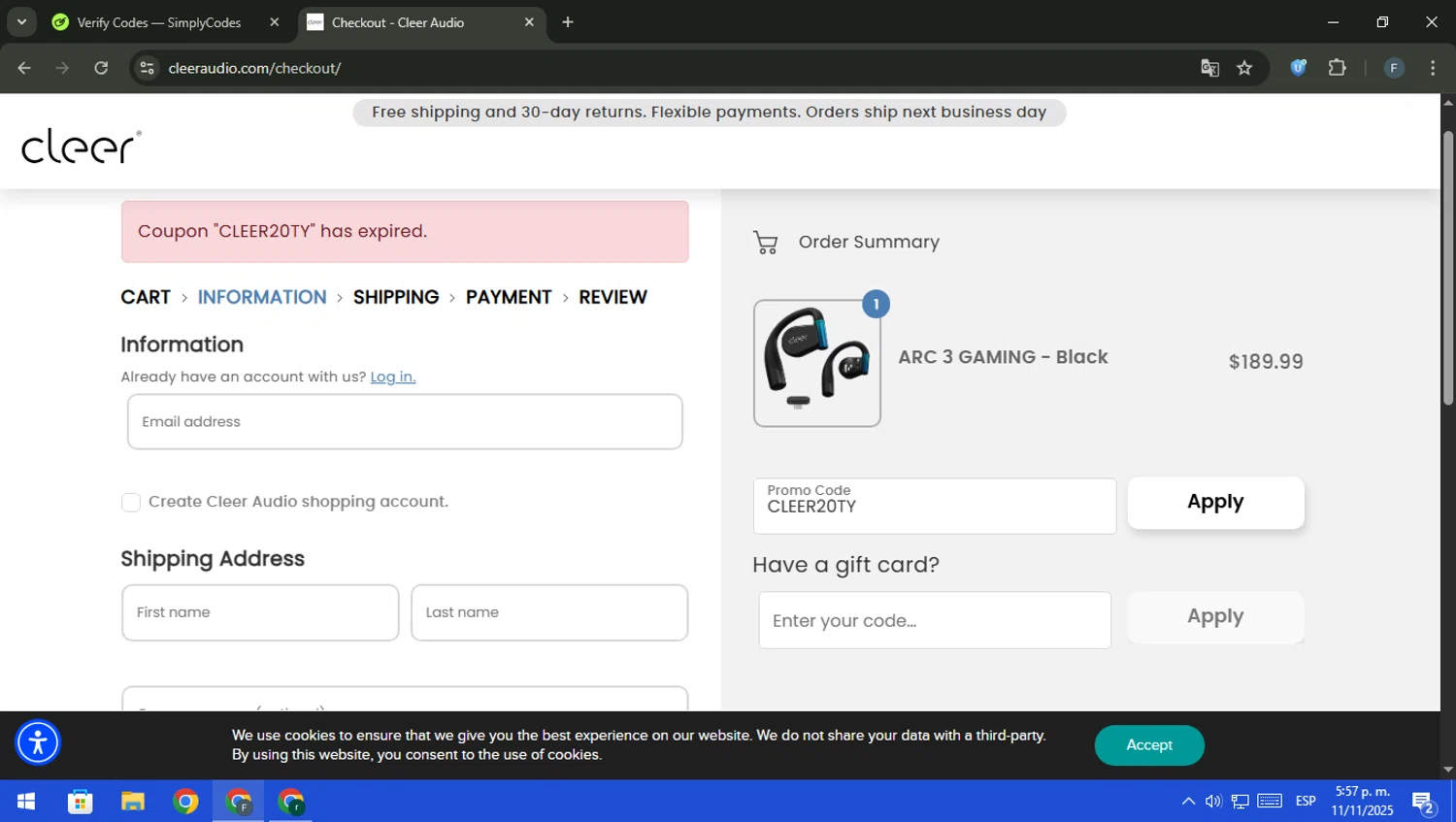The image size is (1456, 822).
Task: Accept the cookies notice
Action: click(x=1149, y=745)
